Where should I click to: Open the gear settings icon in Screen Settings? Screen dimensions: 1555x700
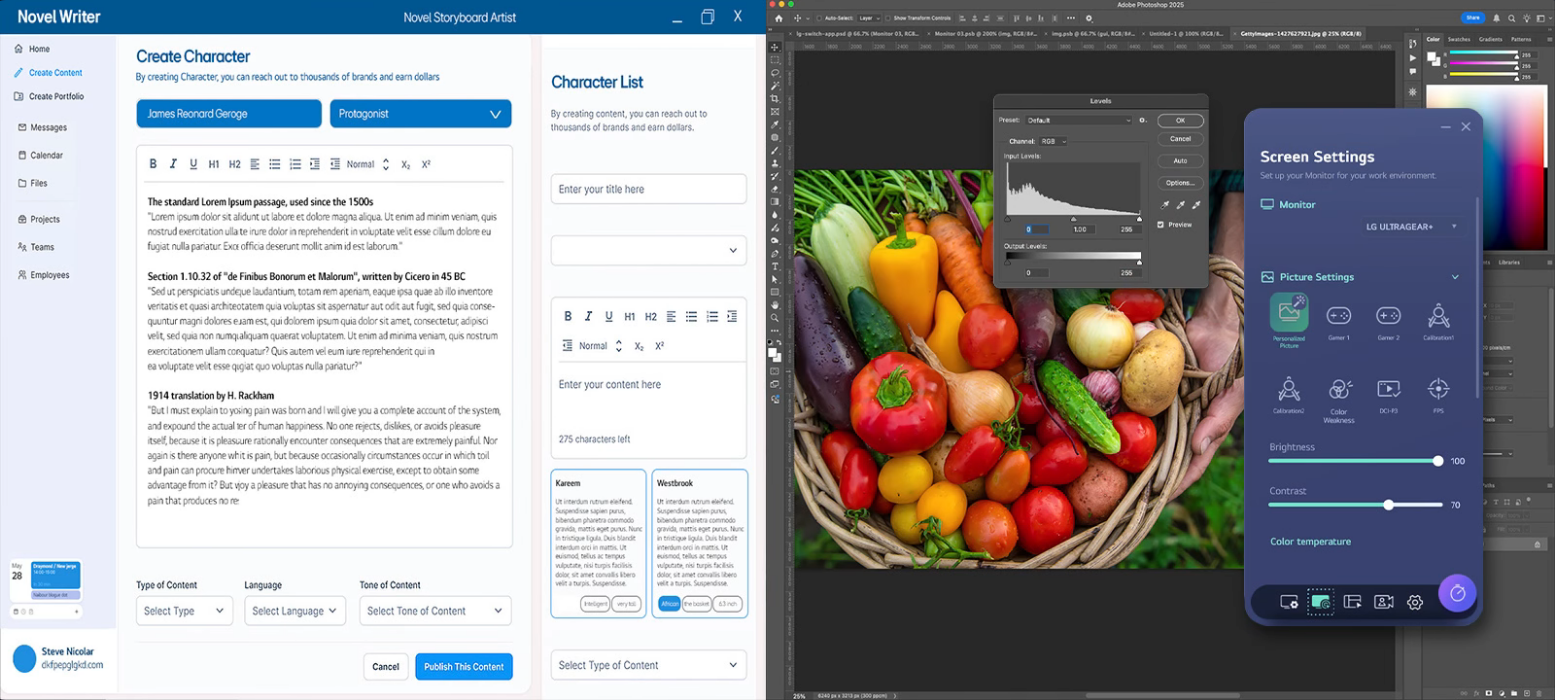tap(1414, 602)
